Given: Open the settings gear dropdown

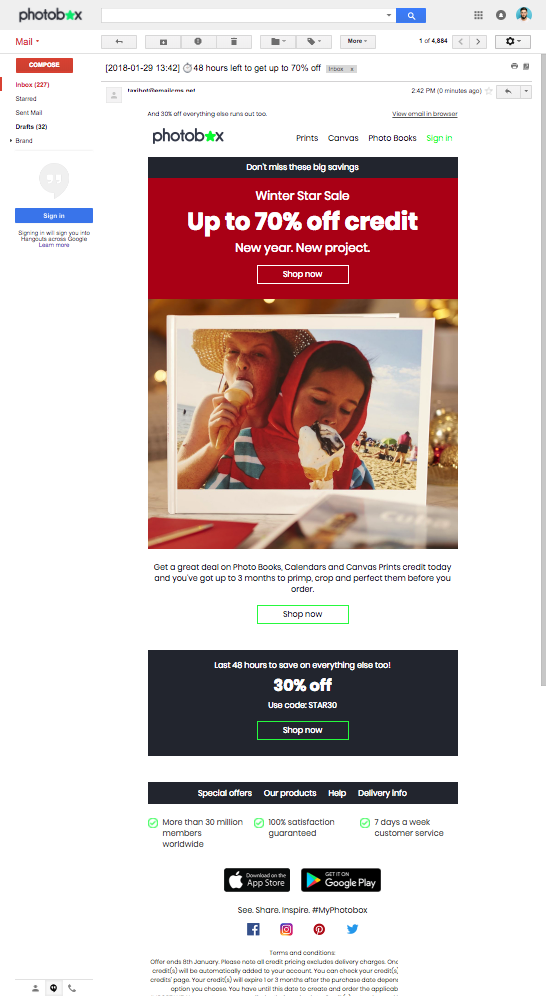Looking at the screenshot, I should pyautogui.click(x=512, y=41).
